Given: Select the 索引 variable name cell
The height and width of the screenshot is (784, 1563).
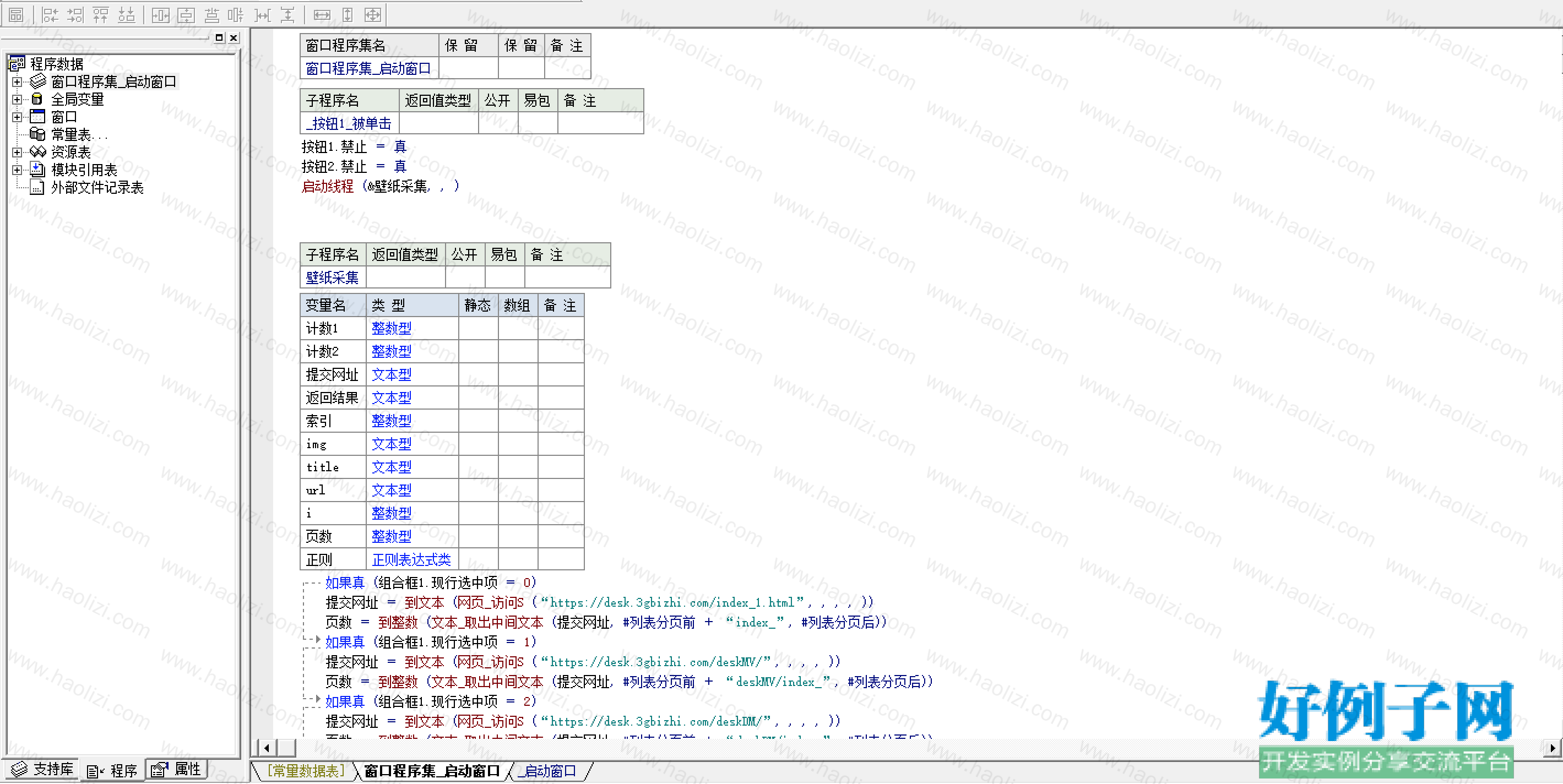Looking at the screenshot, I should coord(333,421).
